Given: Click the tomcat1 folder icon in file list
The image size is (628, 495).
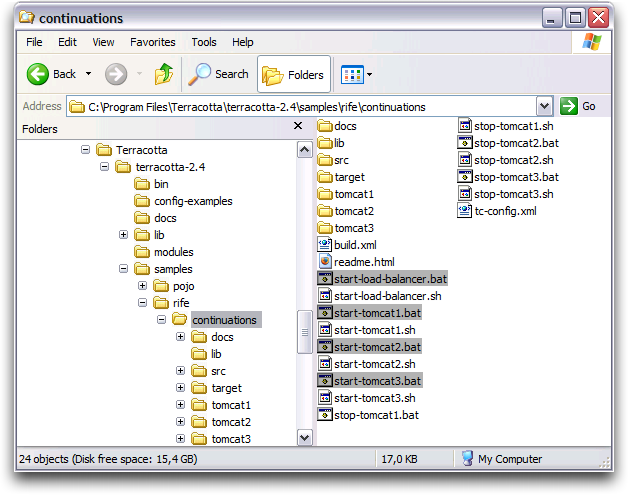Looking at the screenshot, I should 325,194.
